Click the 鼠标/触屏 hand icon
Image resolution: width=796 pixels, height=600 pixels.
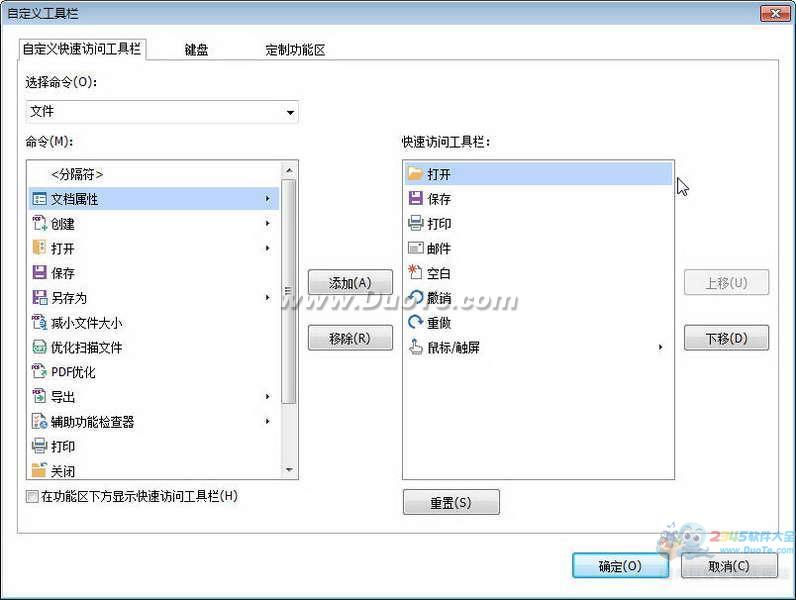pyautogui.click(x=415, y=347)
